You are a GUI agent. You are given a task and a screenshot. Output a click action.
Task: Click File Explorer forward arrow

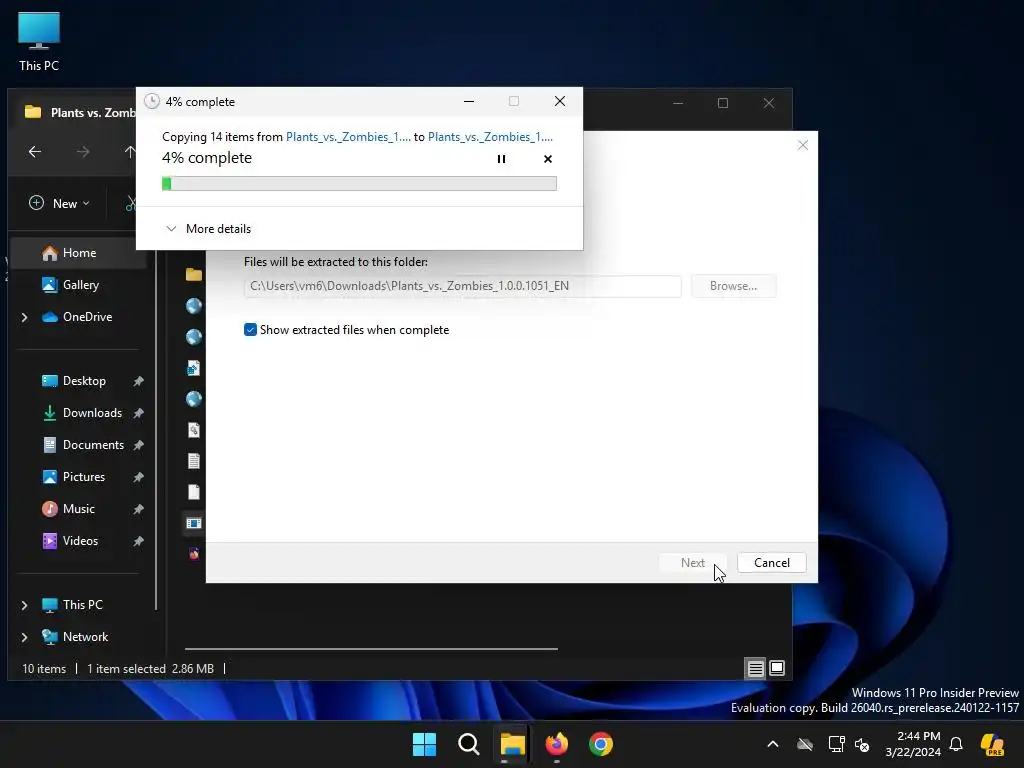[83, 152]
